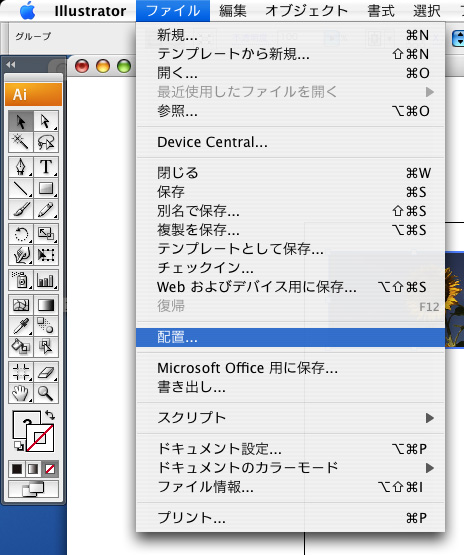The width and height of the screenshot is (464, 555).
Task: Select the Paintbrush tool
Action: [21, 209]
